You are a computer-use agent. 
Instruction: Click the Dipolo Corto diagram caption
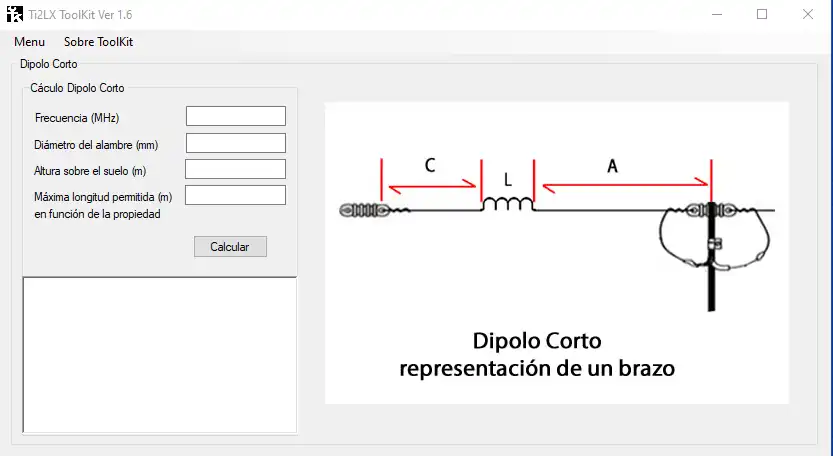[537, 354]
